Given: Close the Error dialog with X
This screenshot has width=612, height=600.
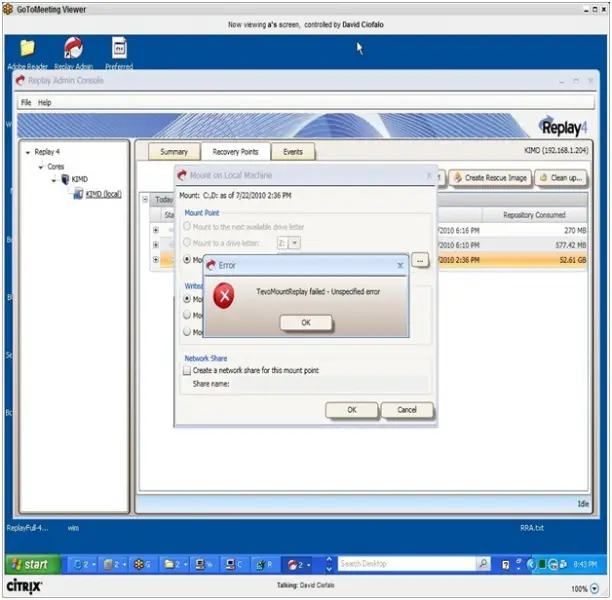Looking at the screenshot, I should click(x=400, y=265).
